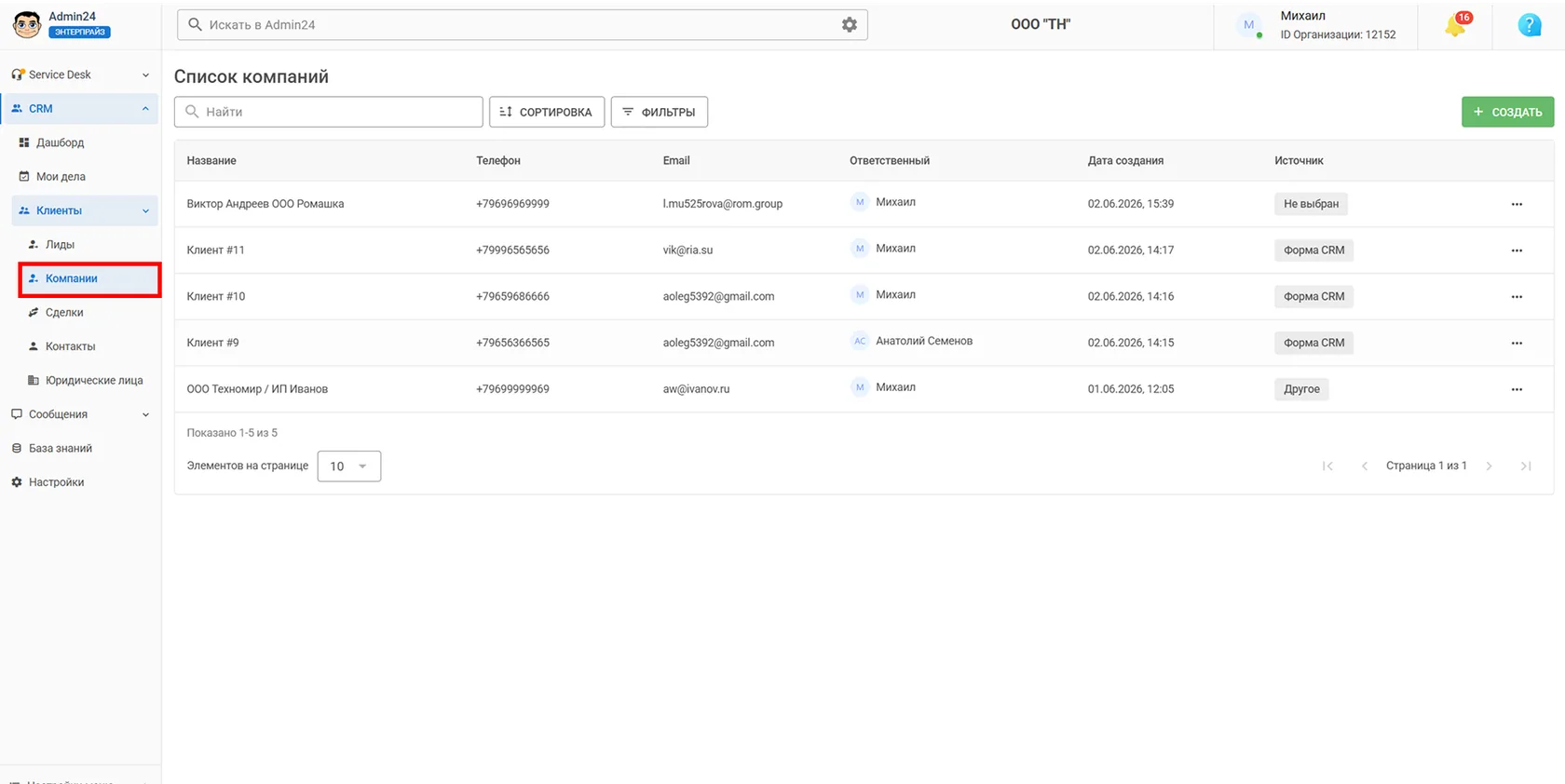Expand the Сообщения sidebar section
1565x784 pixels.
click(x=80, y=414)
